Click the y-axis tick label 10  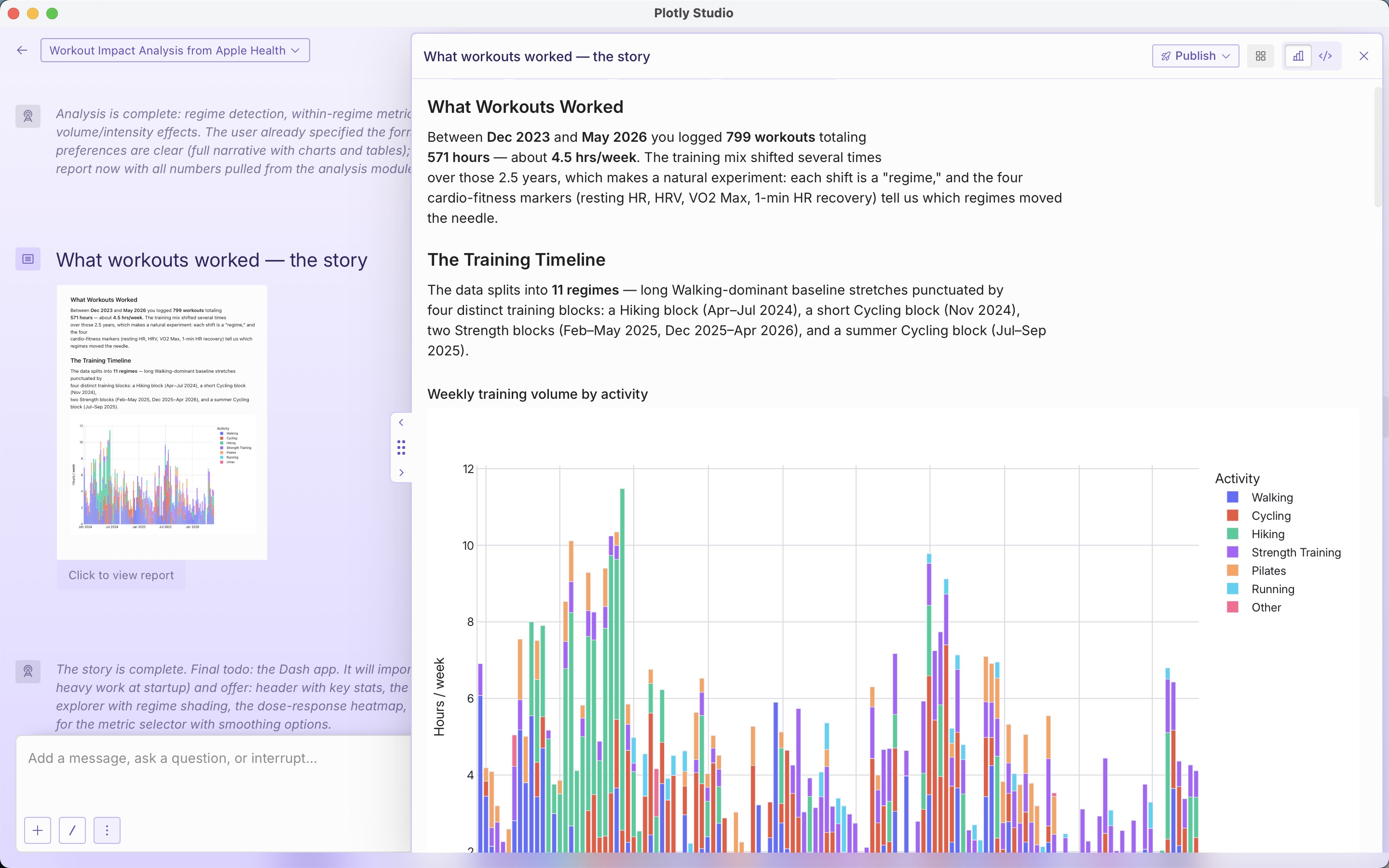pos(468,545)
